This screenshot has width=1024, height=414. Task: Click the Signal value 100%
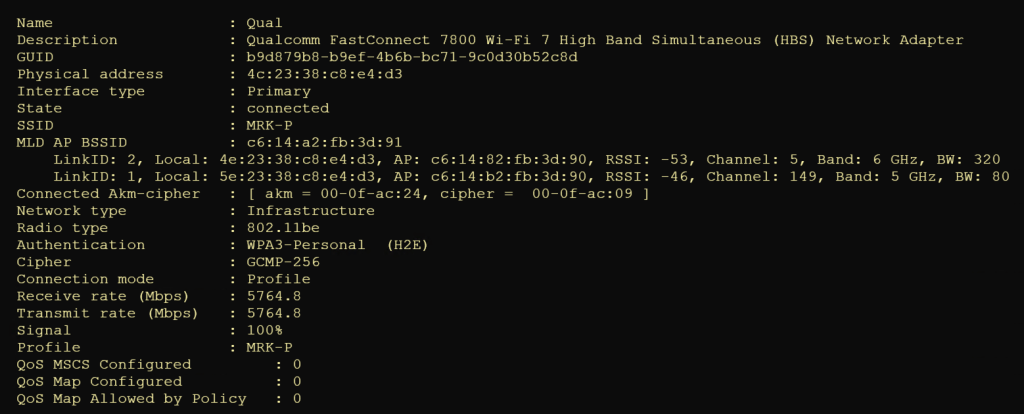(x=264, y=330)
